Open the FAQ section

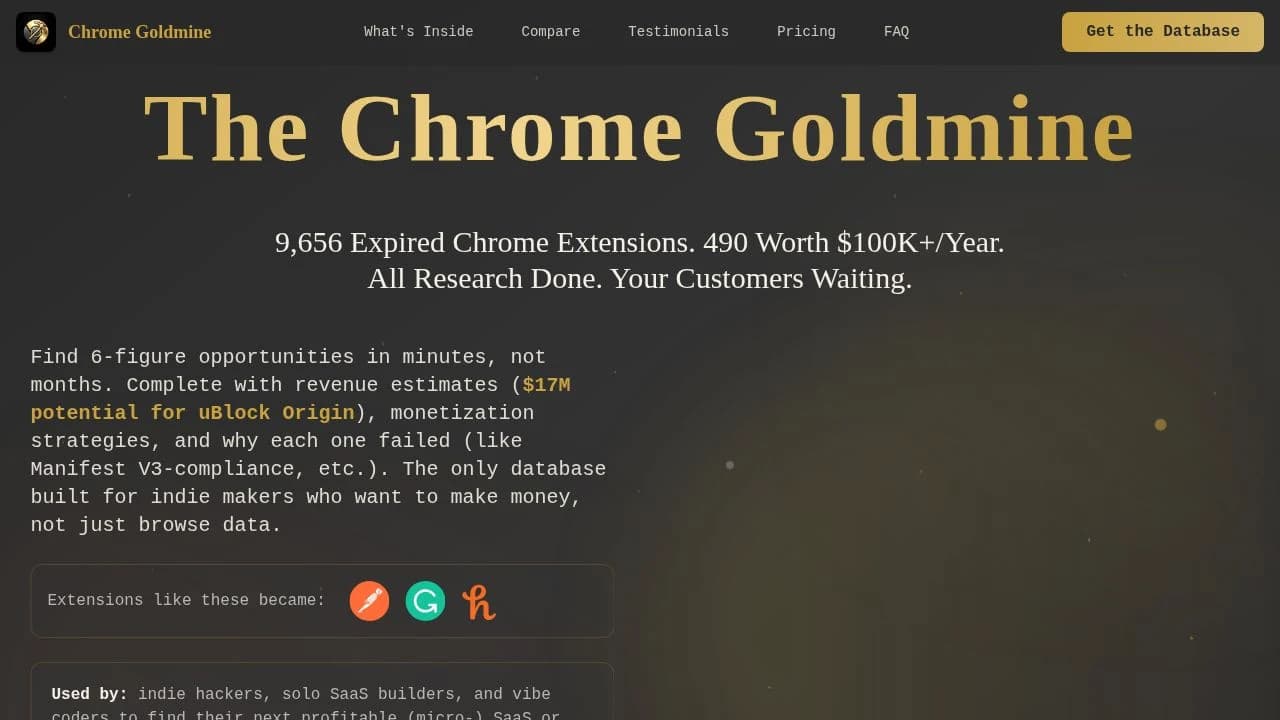896,31
